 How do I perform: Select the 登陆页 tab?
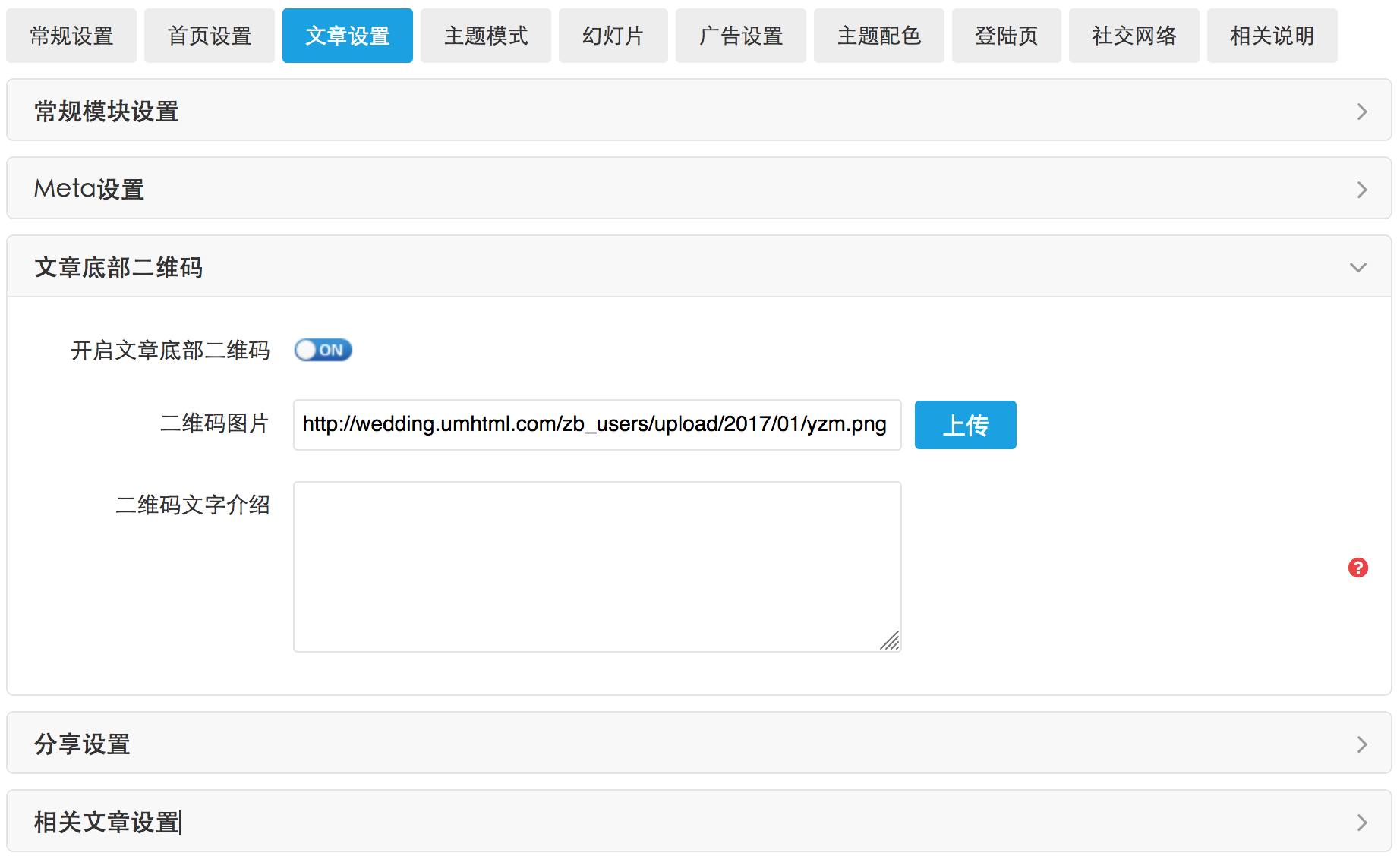tap(1006, 36)
